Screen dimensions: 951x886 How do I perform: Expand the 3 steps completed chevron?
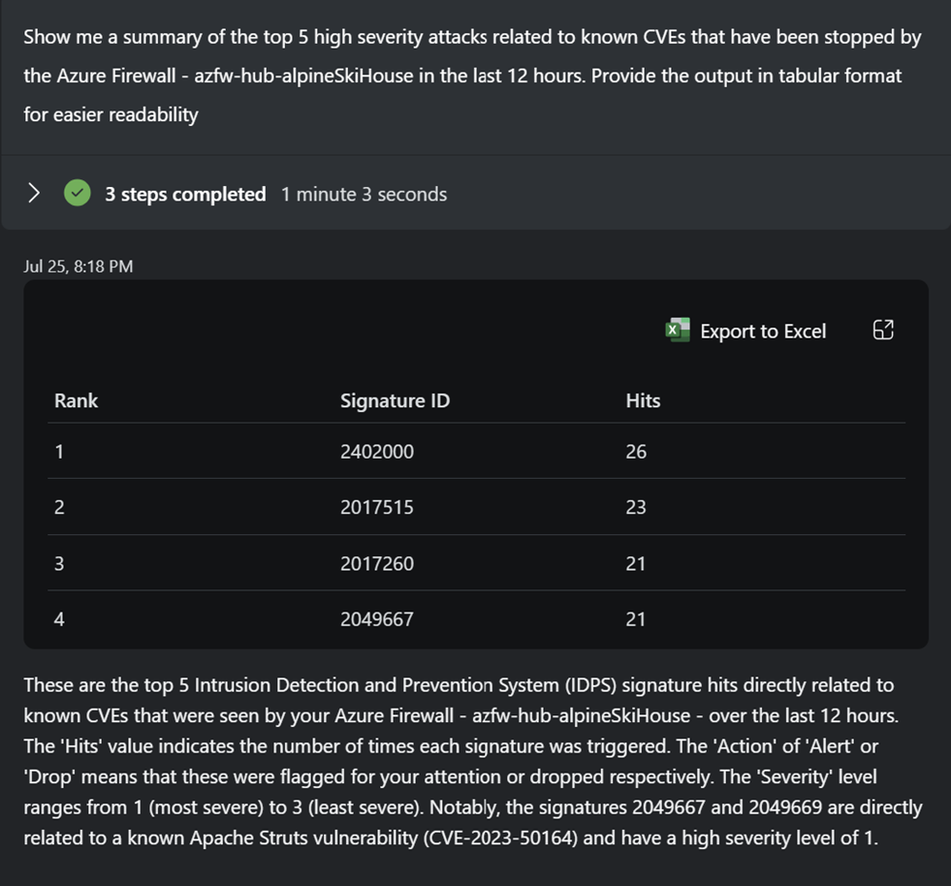pos(34,193)
